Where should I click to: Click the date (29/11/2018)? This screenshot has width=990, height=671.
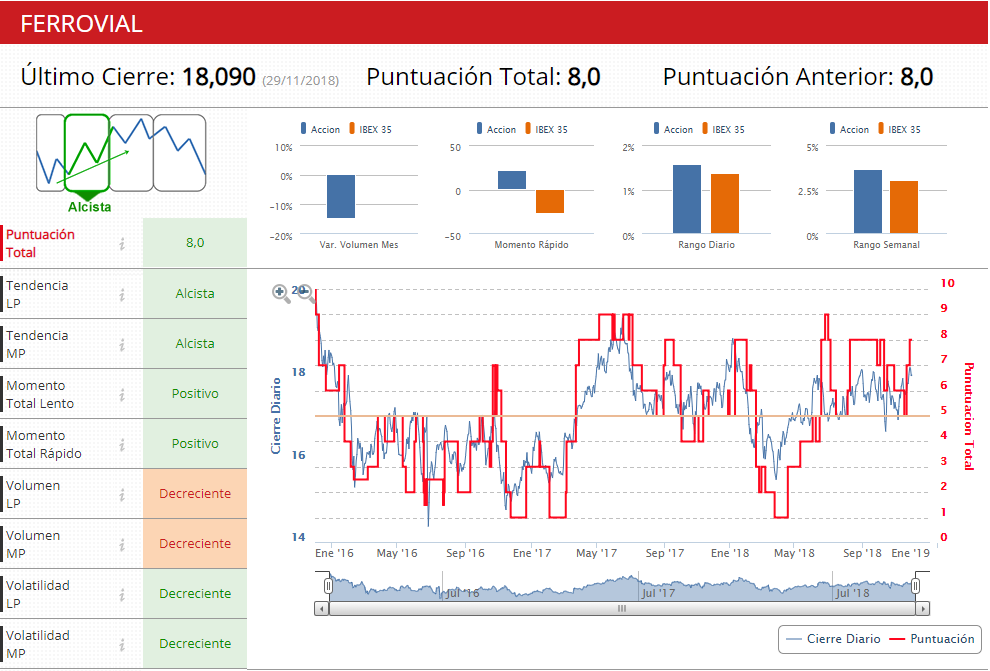[x=301, y=81]
